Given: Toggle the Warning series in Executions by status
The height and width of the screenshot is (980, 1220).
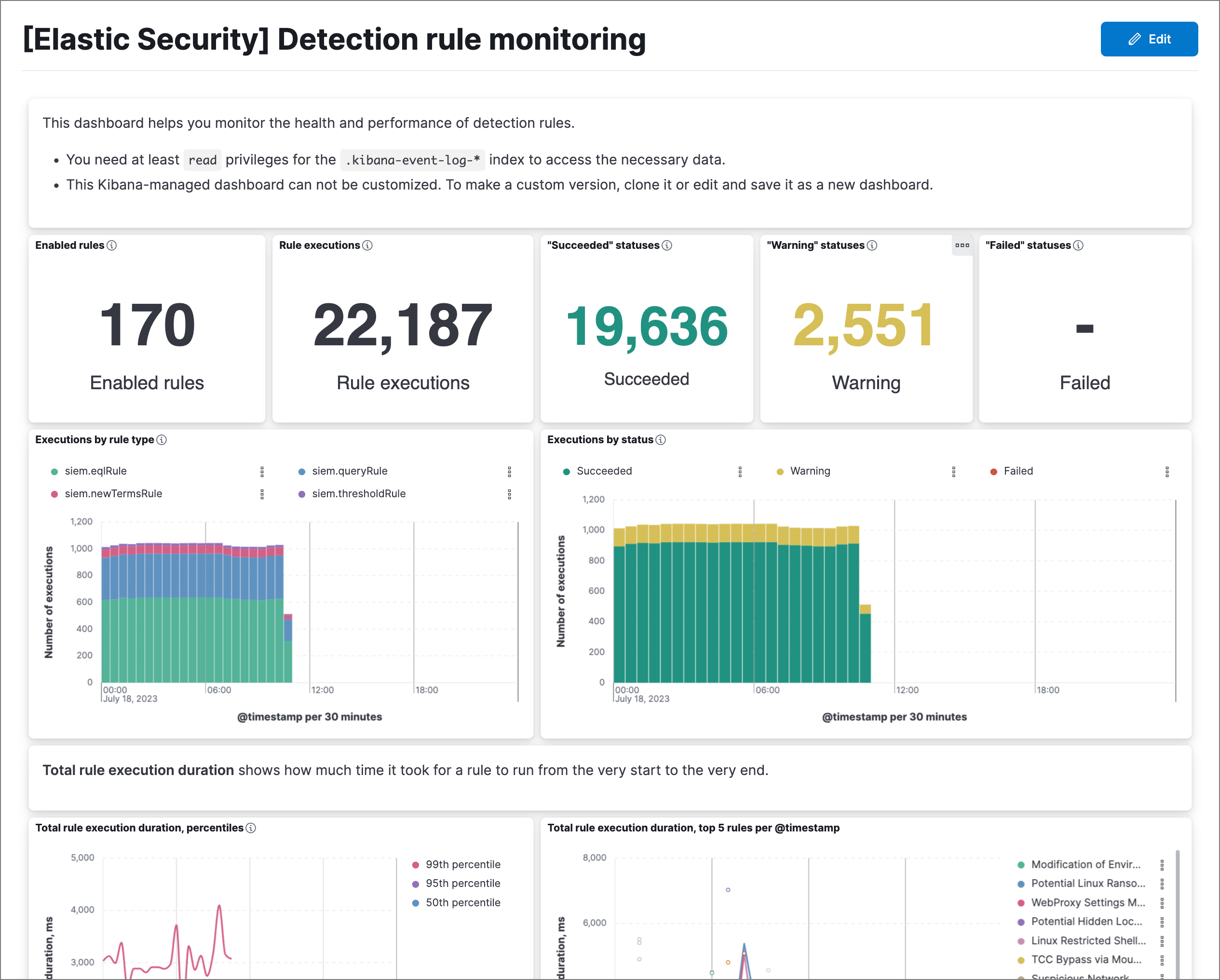Looking at the screenshot, I should [x=810, y=471].
